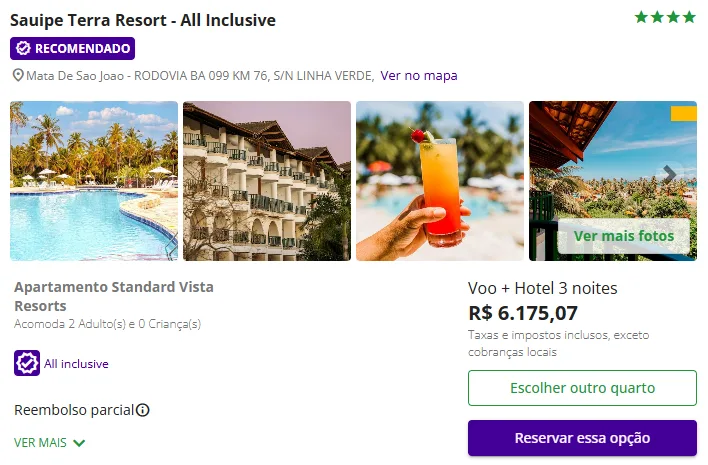
Task: Select the Apartamento Standard Vista Resorts room name
Action: 114,296
